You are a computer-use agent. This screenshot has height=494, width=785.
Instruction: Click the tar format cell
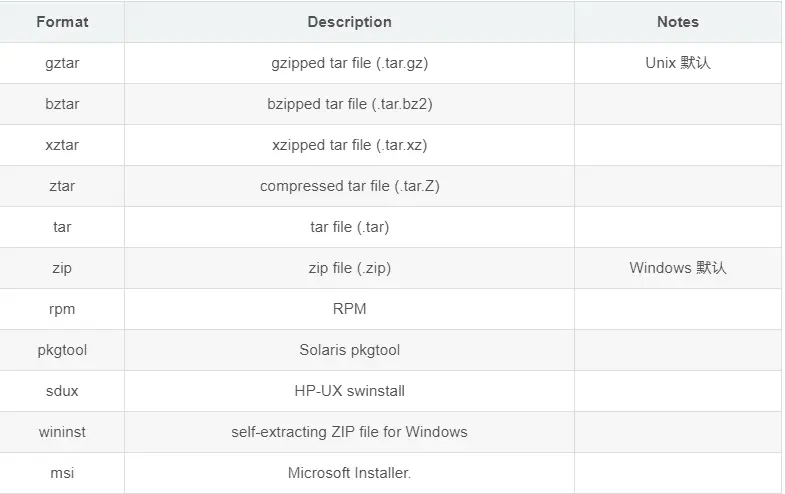tap(62, 227)
